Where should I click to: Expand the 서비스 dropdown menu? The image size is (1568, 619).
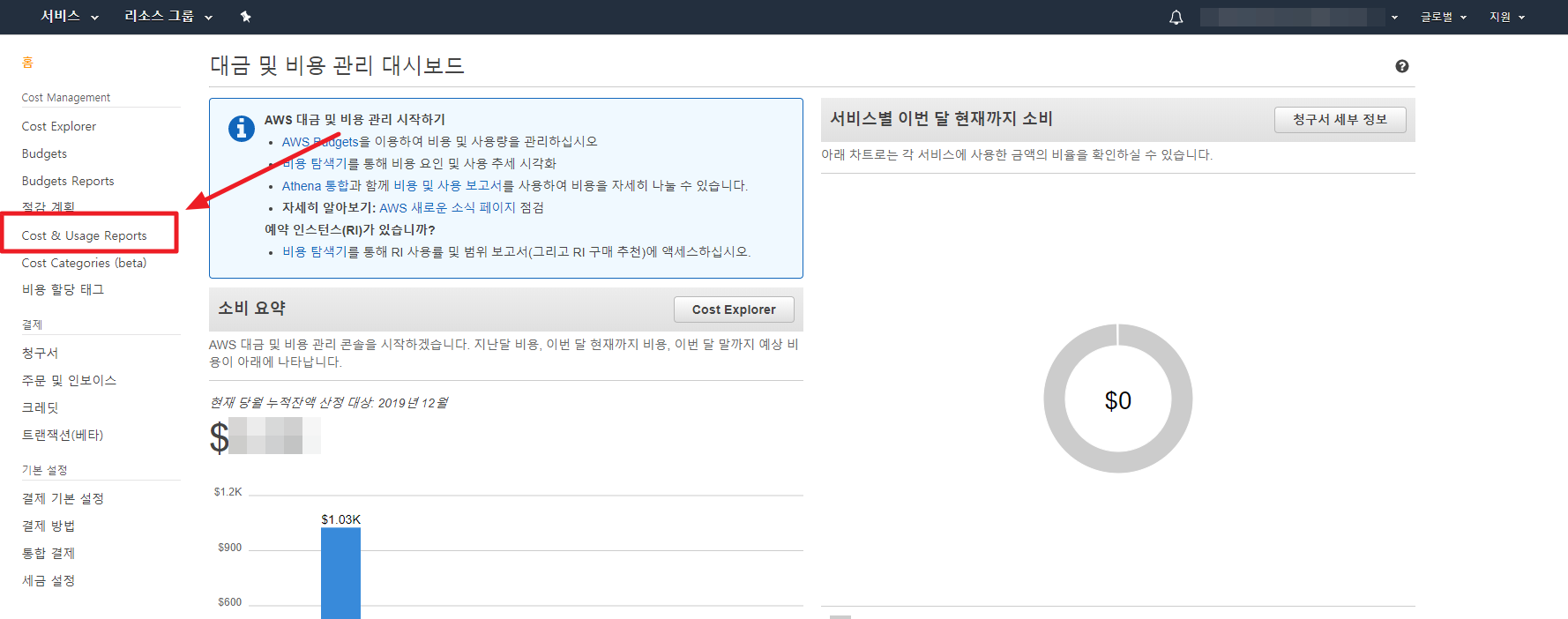pos(70,17)
